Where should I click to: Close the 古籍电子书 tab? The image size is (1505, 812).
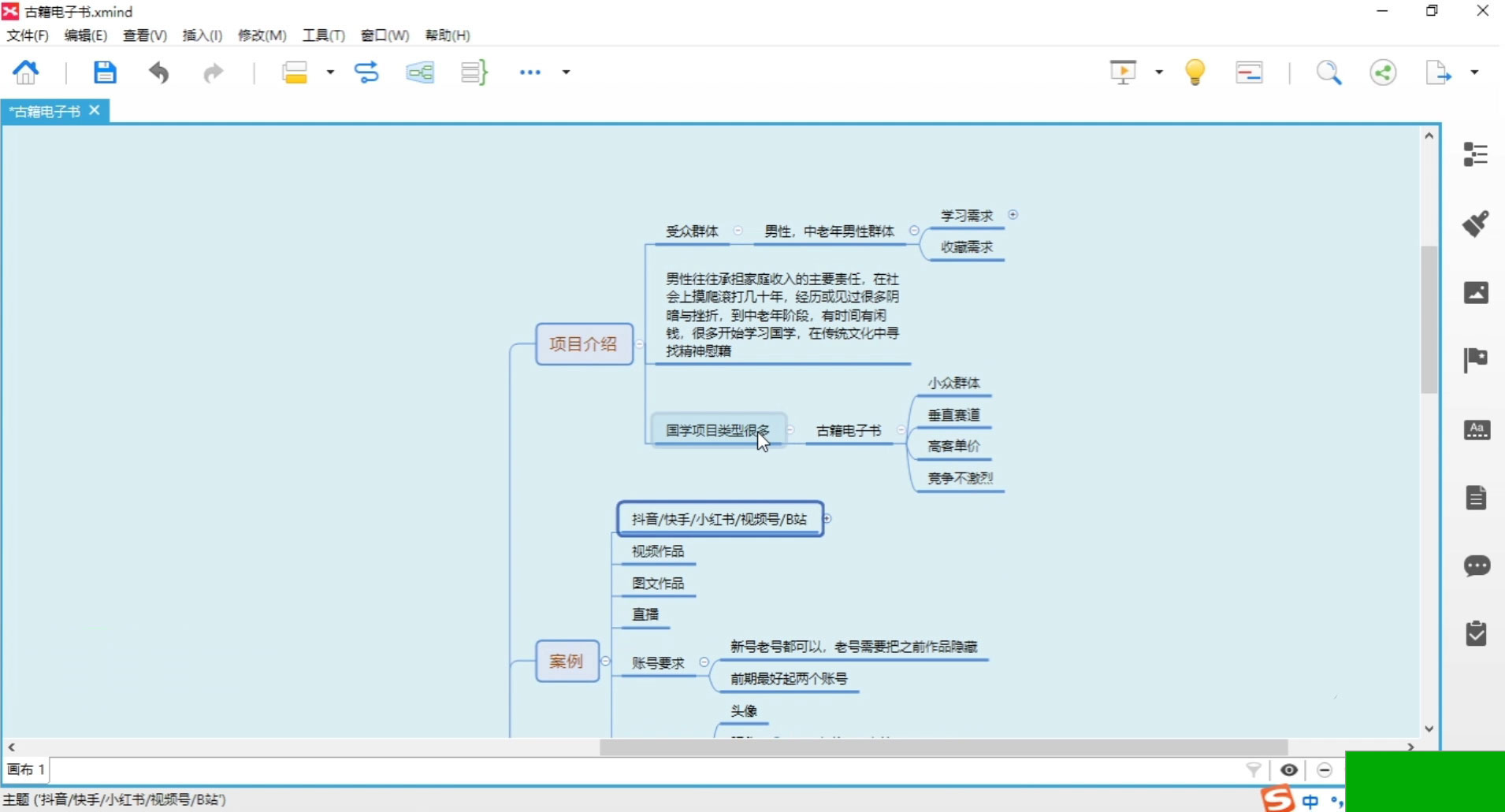95,110
